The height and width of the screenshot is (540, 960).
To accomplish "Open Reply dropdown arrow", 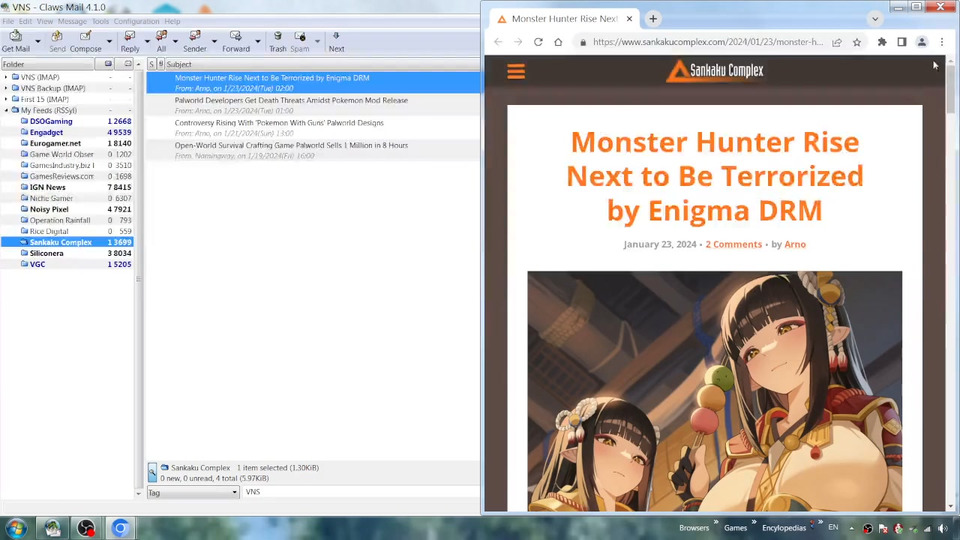I will [147, 42].
